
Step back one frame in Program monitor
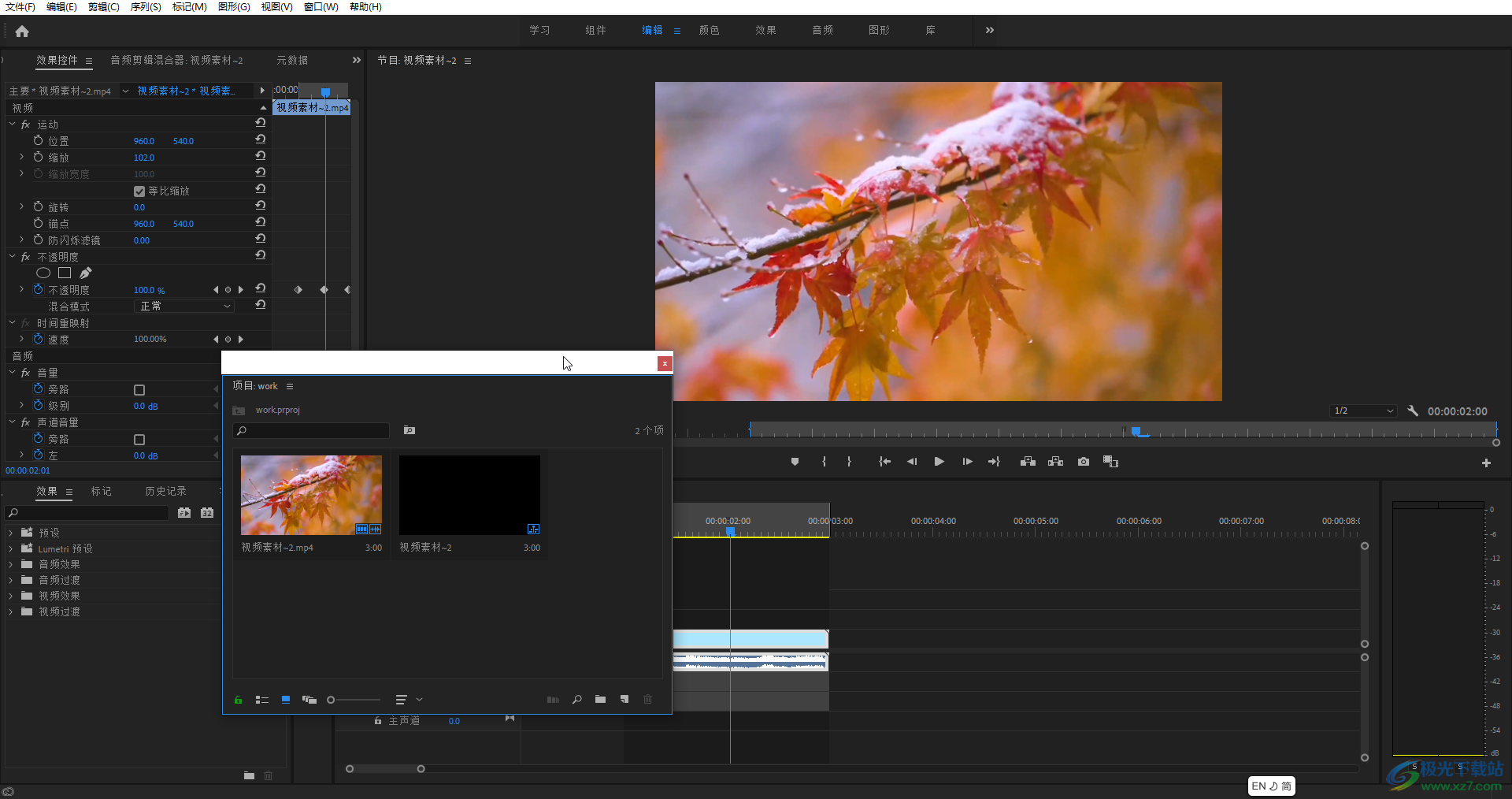(912, 462)
